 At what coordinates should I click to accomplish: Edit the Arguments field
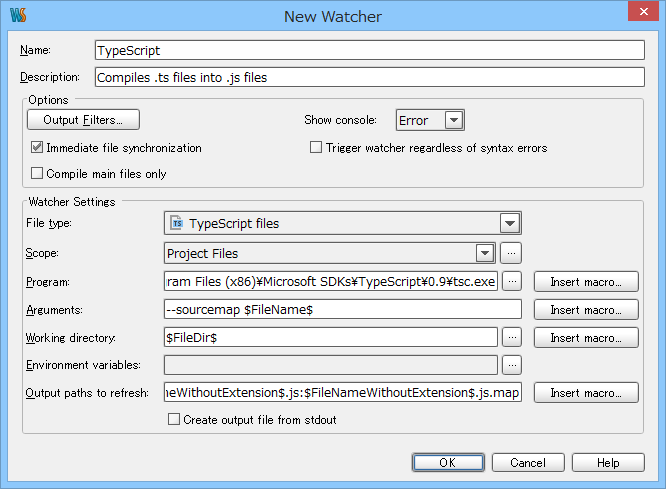coord(343,309)
